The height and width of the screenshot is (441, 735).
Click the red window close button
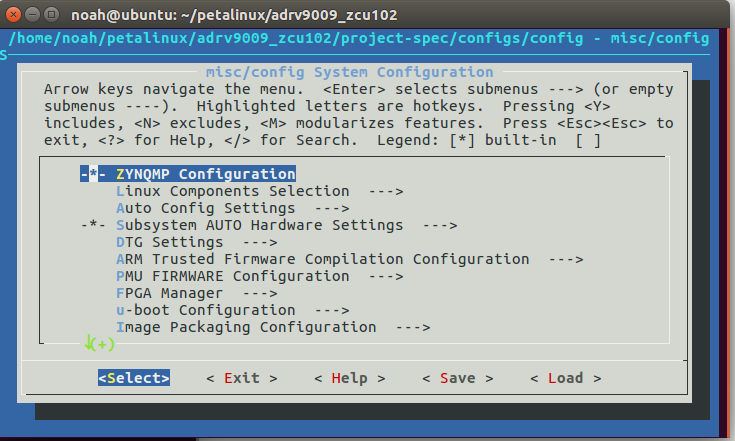pos(14,15)
